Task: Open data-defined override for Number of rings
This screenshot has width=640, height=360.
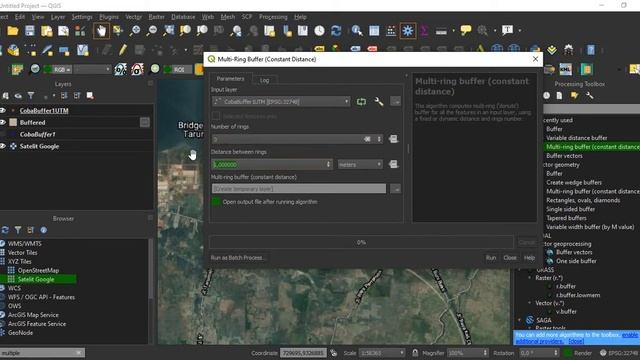Action: [393, 139]
